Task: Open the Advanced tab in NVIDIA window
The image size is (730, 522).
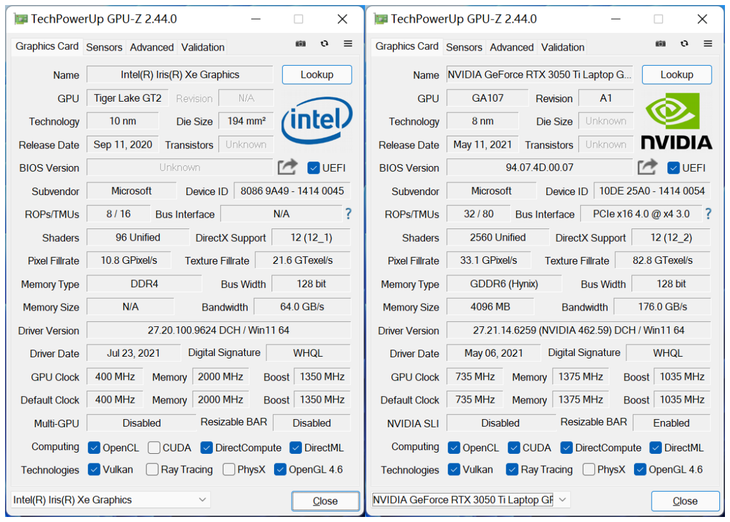Action: pyautogui.click(x=512, y=47)
